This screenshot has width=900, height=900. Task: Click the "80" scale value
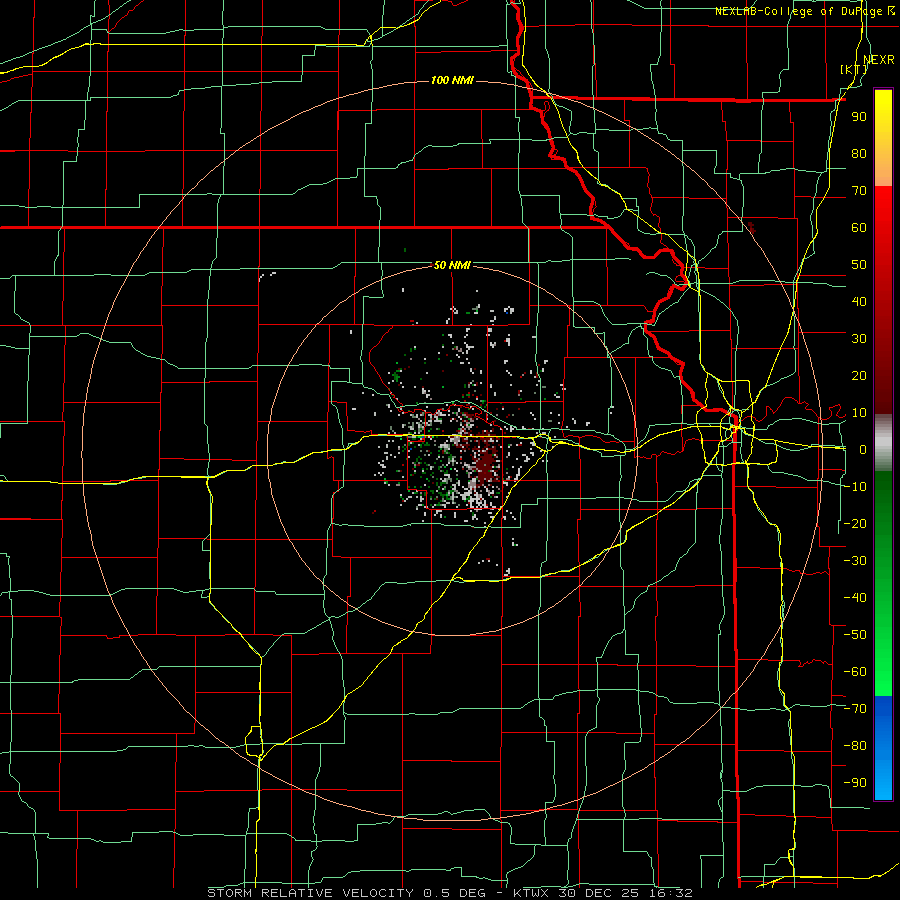pos(859,154)
